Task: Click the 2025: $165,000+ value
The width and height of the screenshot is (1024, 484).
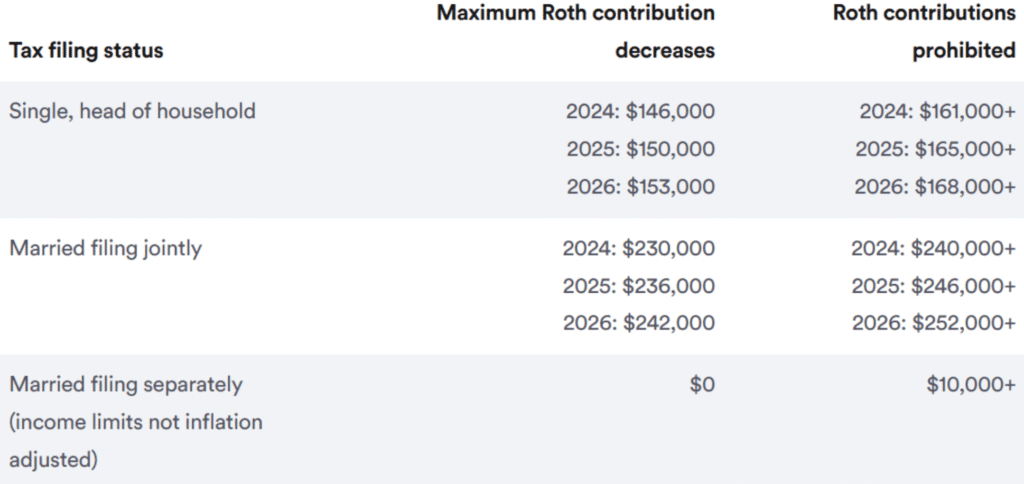Action: (935, 149)
